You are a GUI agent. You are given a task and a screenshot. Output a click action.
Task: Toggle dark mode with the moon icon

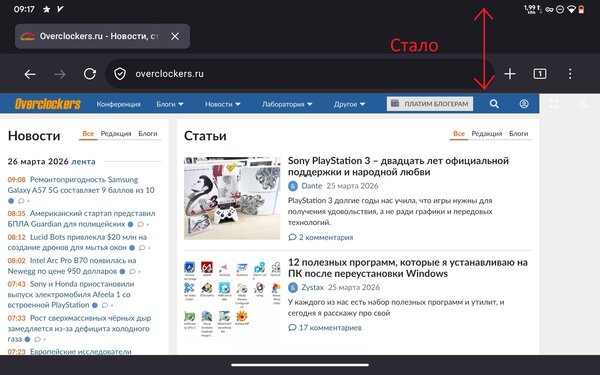[584, 104]
